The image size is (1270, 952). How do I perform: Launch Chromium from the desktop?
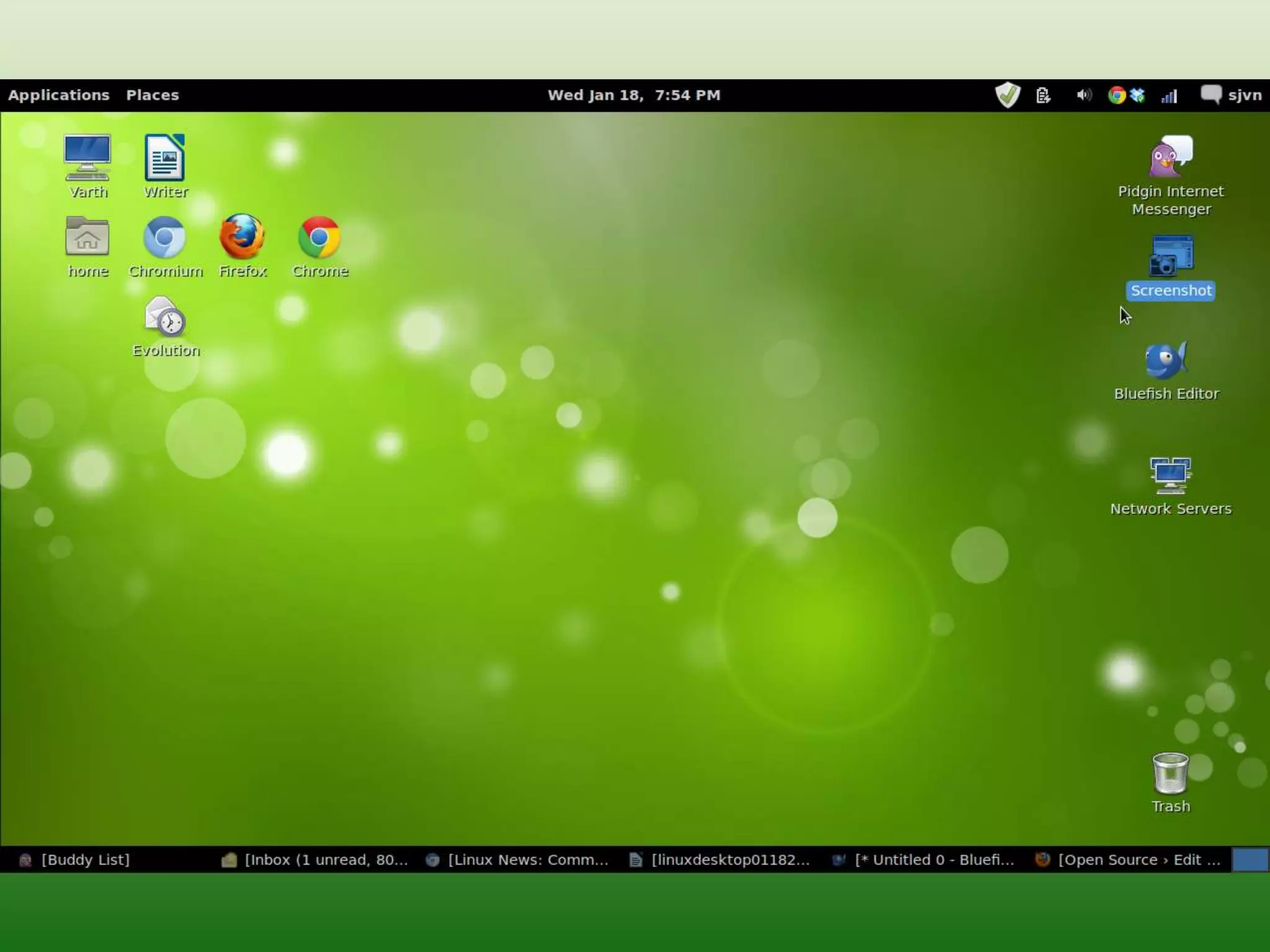pyautogui.click(x=164, y=237)
